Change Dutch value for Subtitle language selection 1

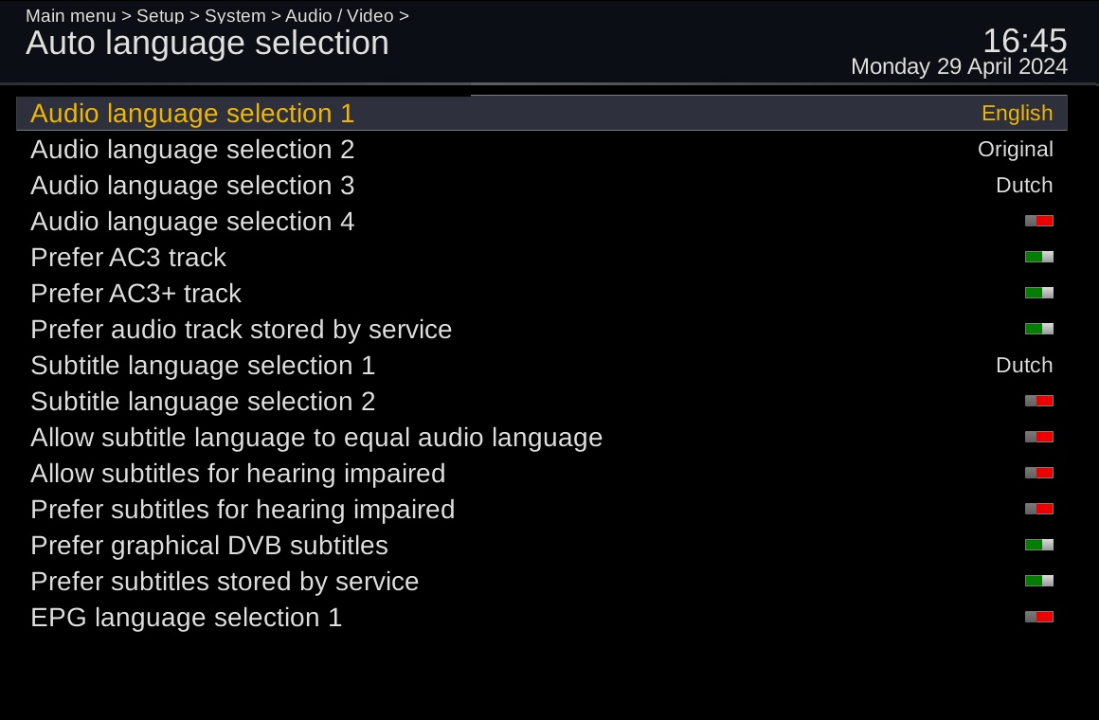tap(1024, 365)
